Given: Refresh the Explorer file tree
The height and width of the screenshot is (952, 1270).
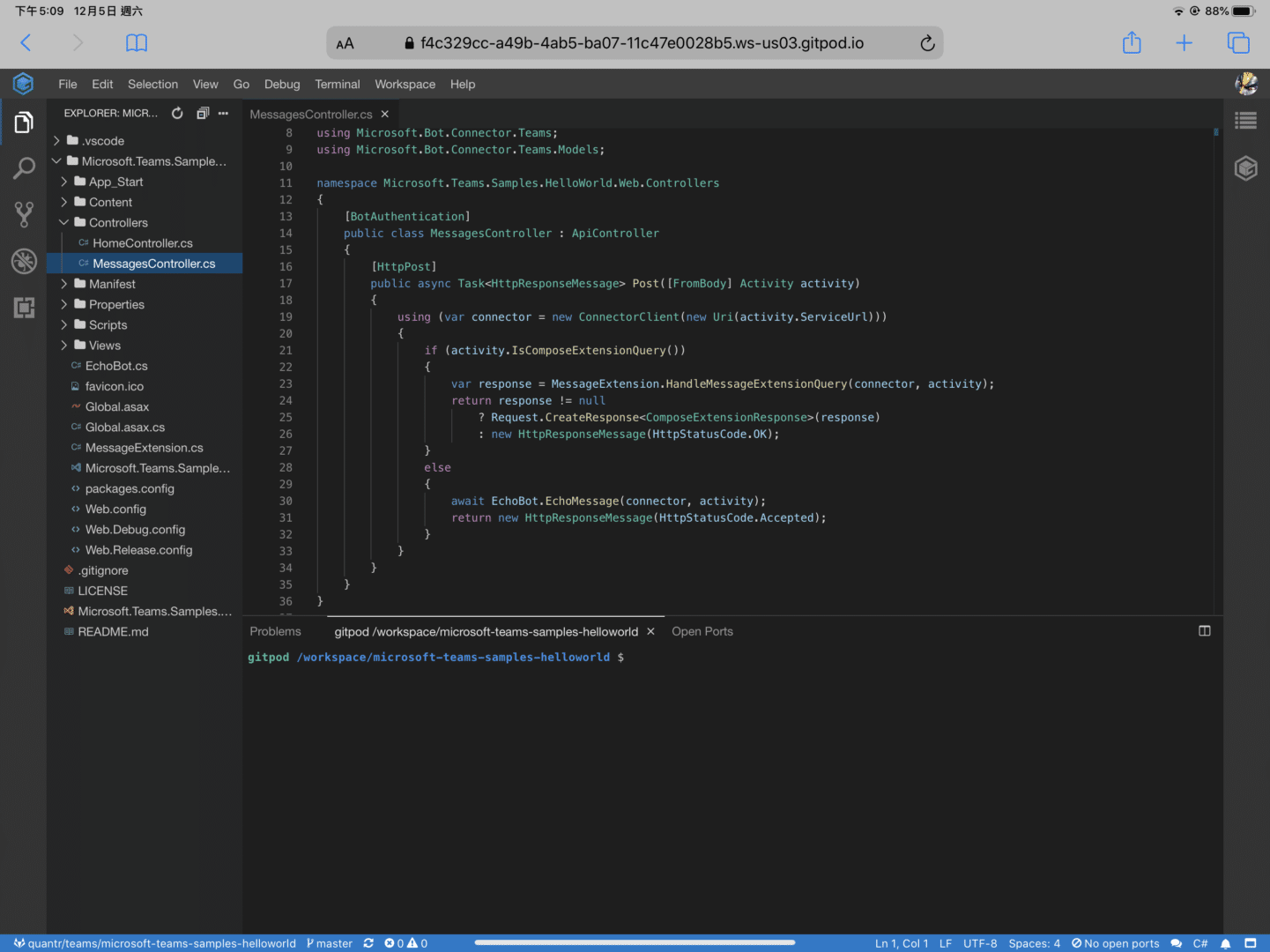Looking at the screenshot, I should click(x=177, y=113).
